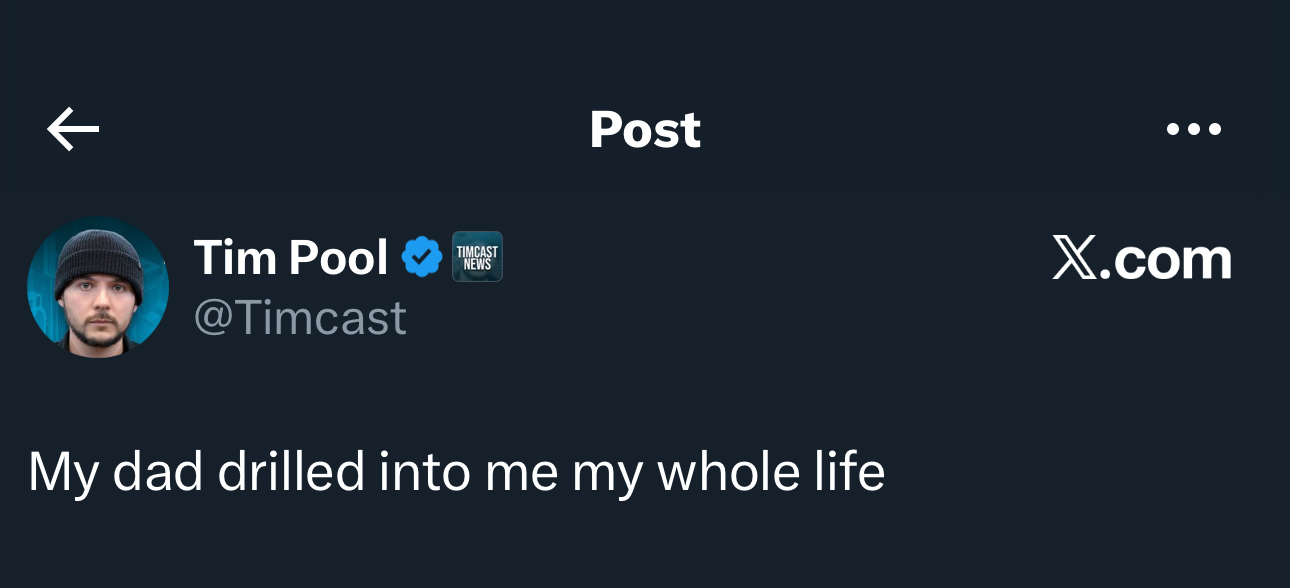
Task: Open the Timcast News affiliation badge
Action: pos(477,257)
